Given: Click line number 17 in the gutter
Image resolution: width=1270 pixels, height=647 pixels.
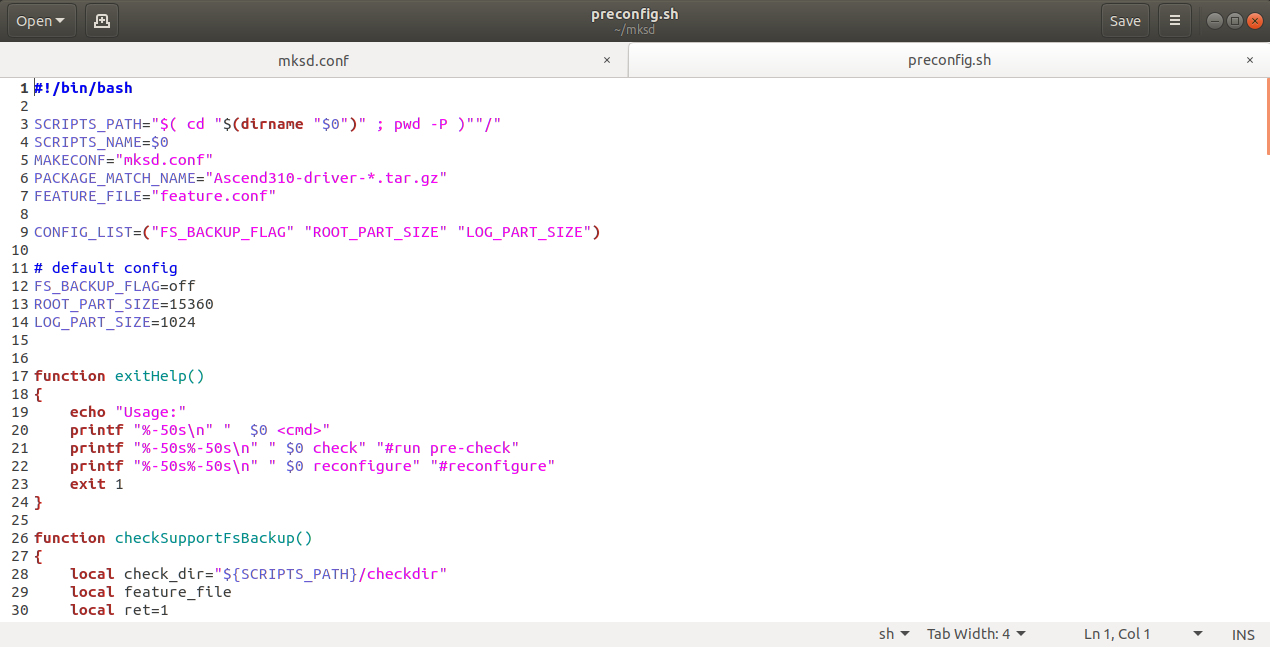Looking at the screenshot, I should point(20,376).
